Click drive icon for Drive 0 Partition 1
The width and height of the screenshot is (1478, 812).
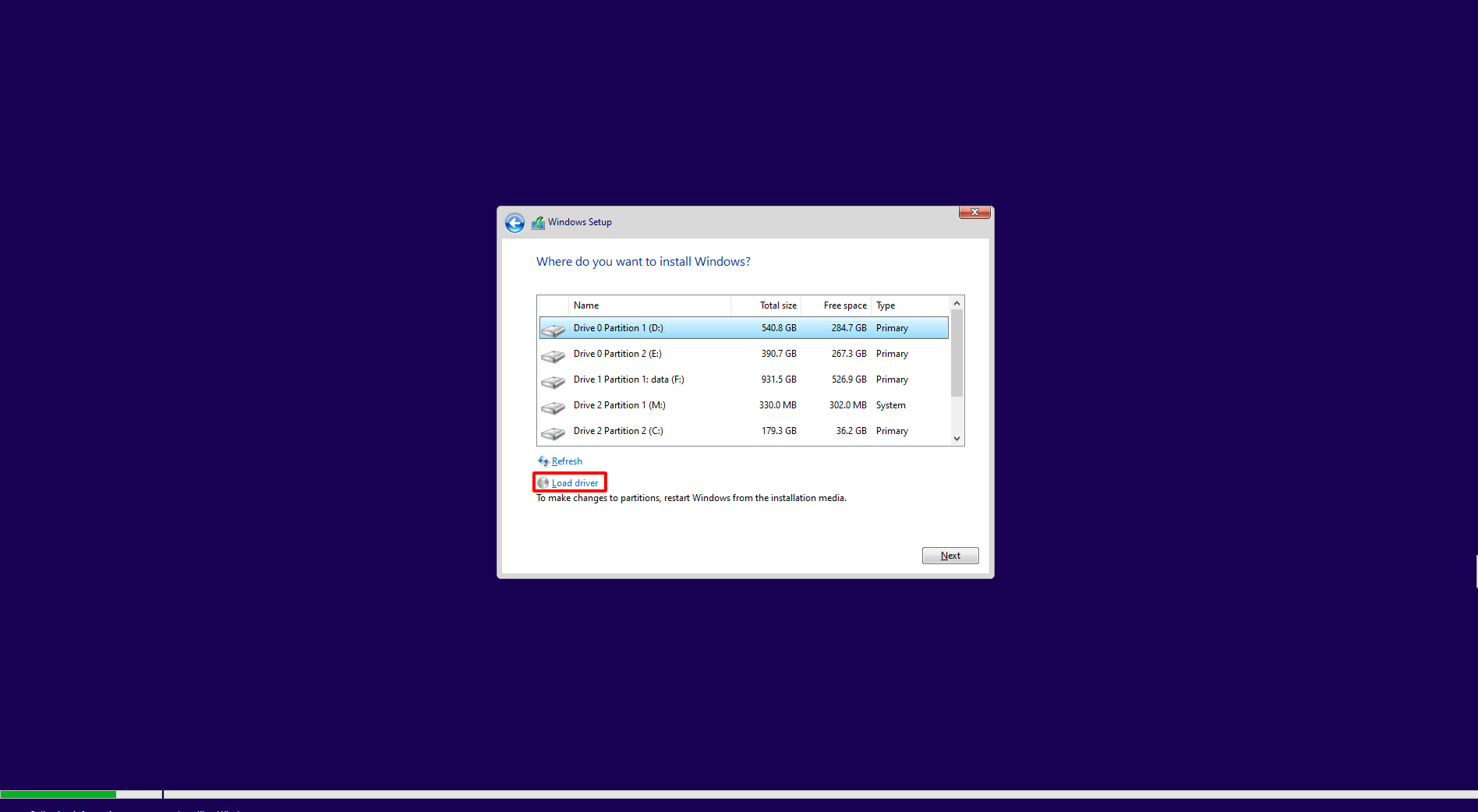(x=553, y=330)
